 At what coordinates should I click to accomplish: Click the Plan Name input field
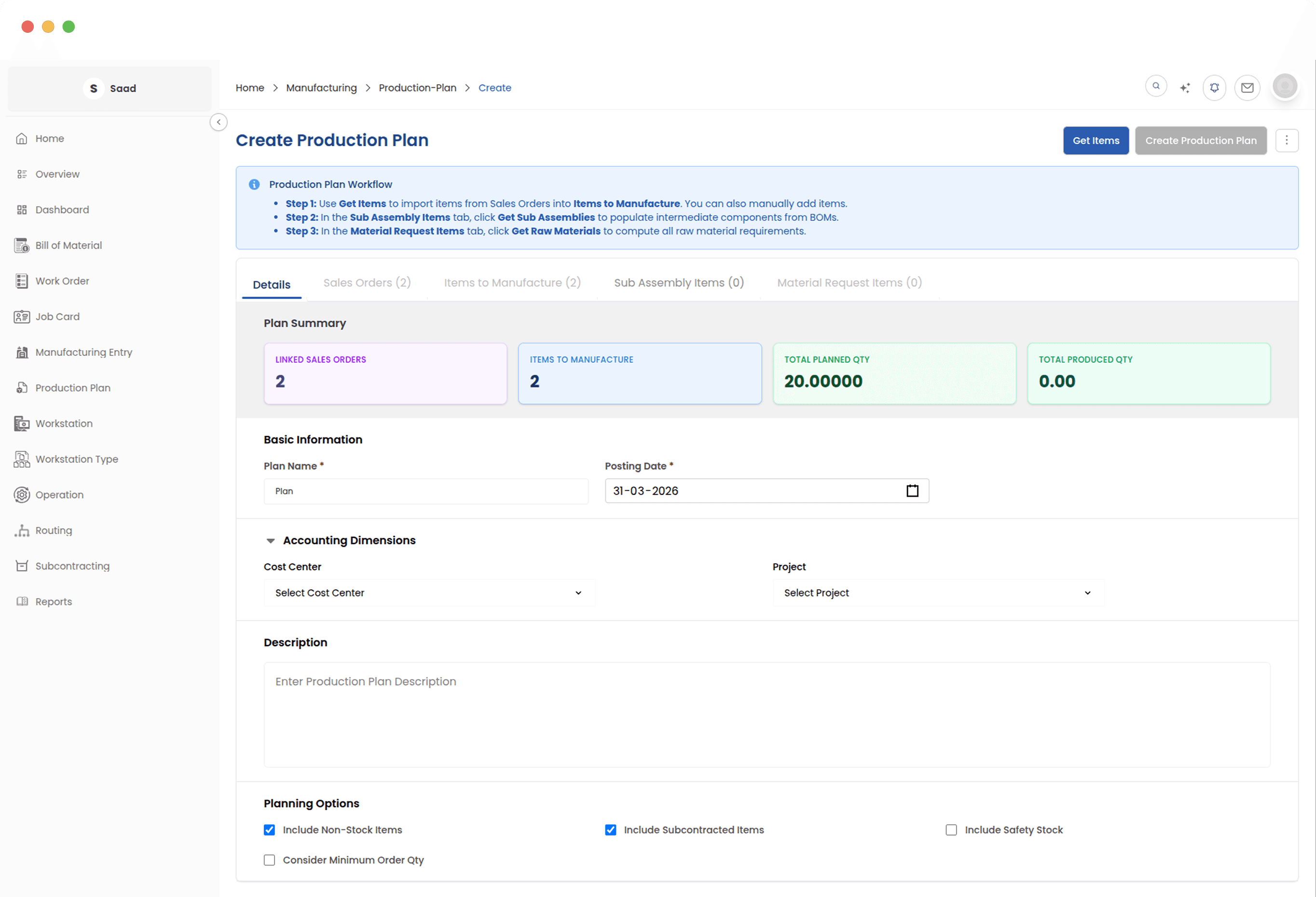426,490
